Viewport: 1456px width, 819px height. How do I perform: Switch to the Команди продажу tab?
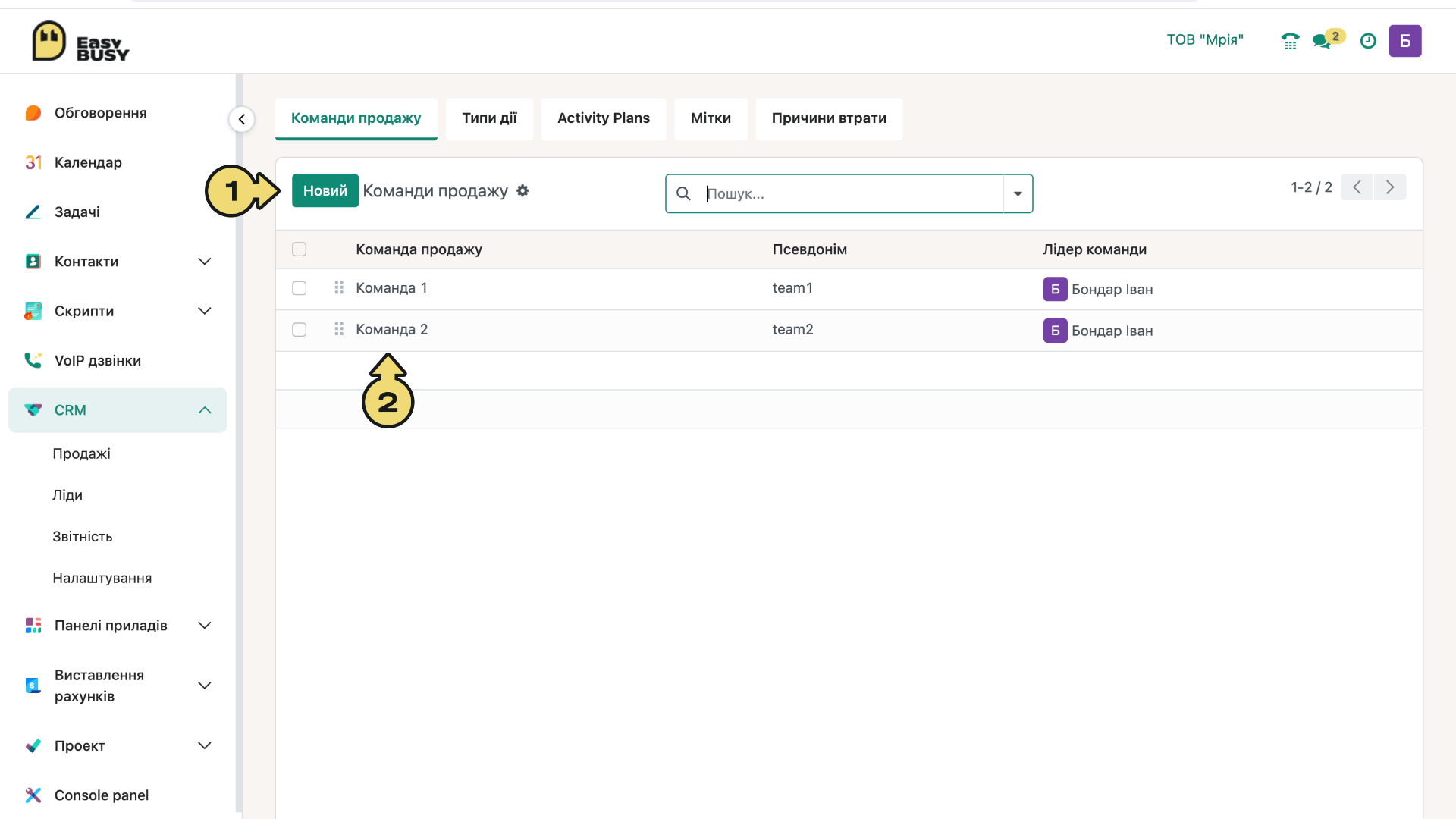coord(356,118)
